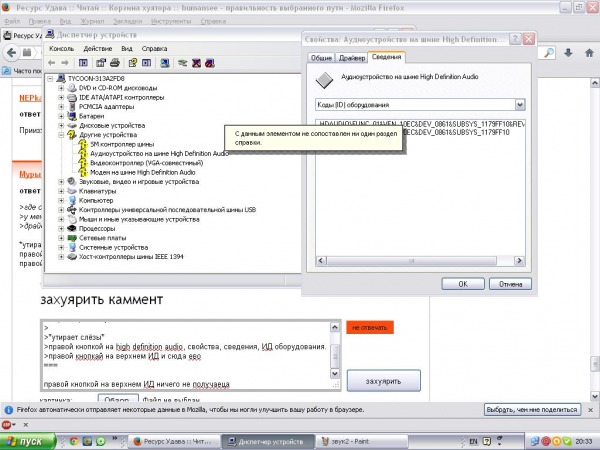Click the comment text area on the web page
The width and height of the screenshot is (600, 450).
click(185, 355)
